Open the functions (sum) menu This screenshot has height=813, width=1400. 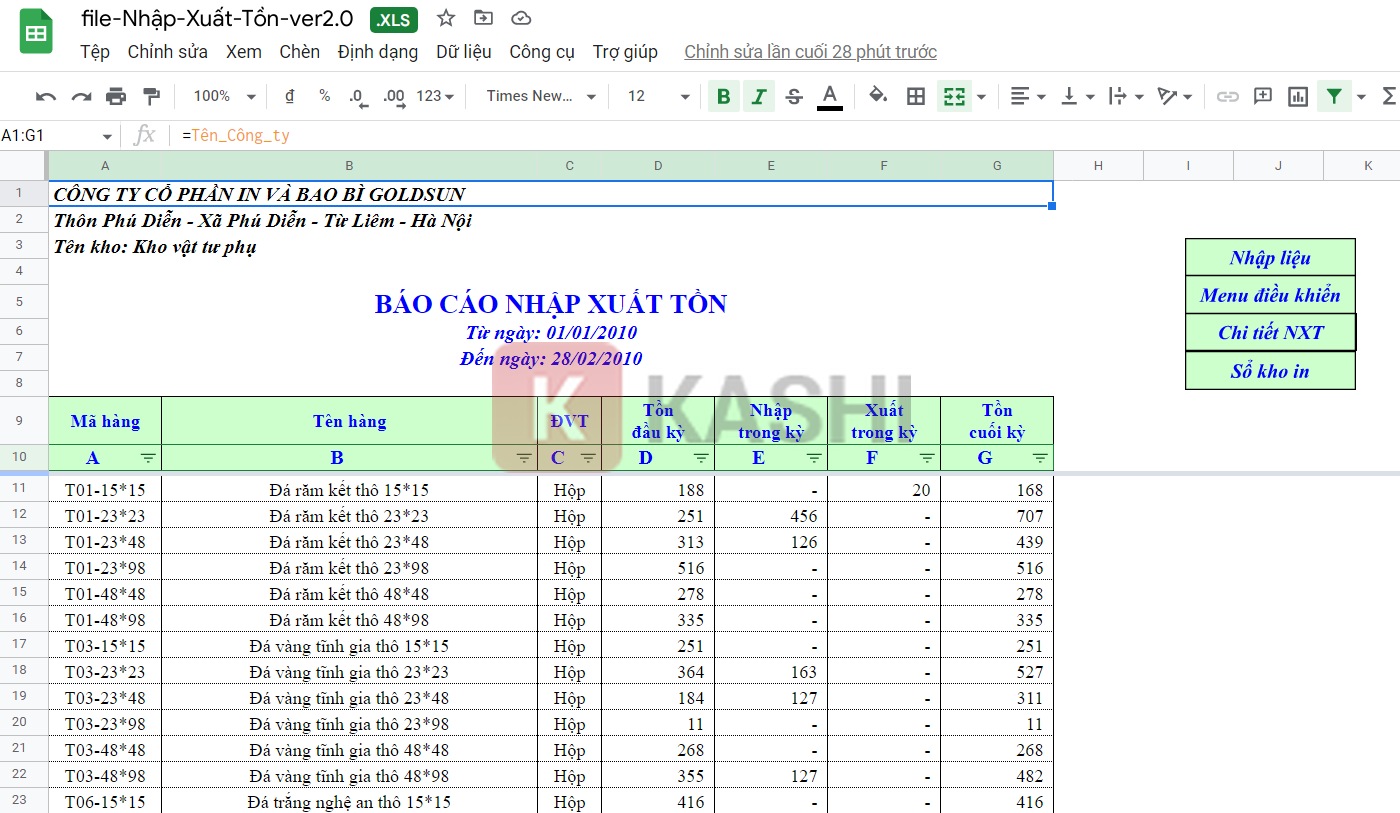click(x=1383, y=96)
